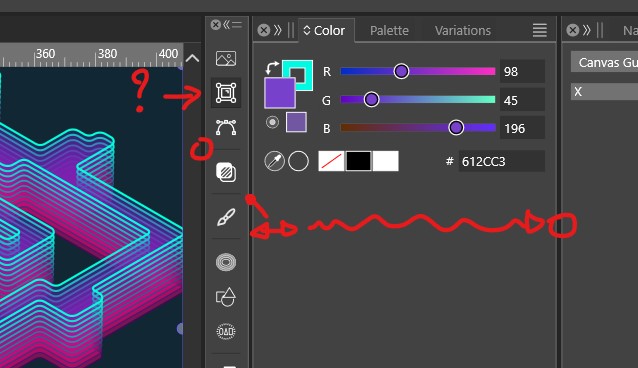Toggle the radio button beside the purple swatch
This screenshot has height=368, width=638.
[272, 122]
